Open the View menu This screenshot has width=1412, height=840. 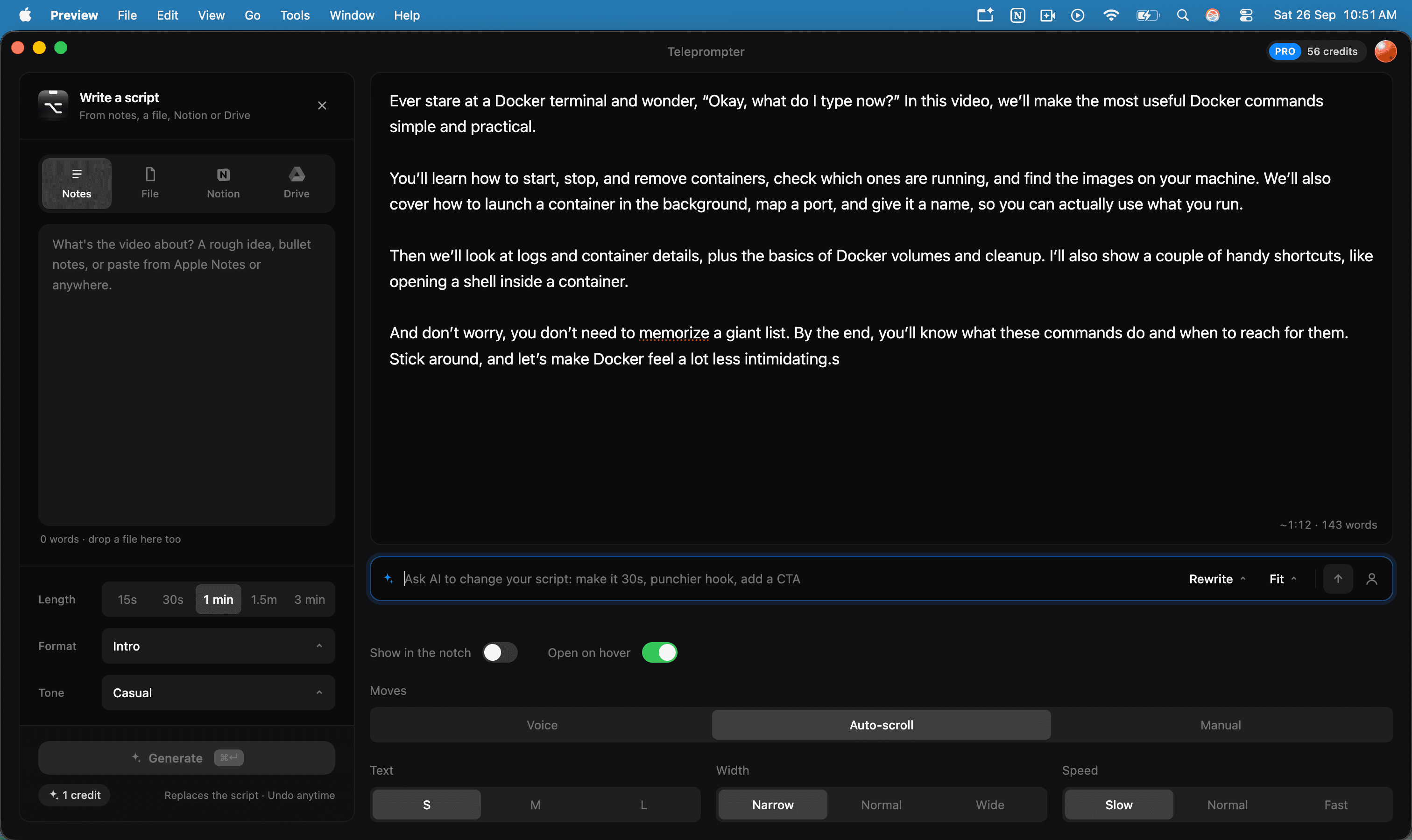[211, 15]
